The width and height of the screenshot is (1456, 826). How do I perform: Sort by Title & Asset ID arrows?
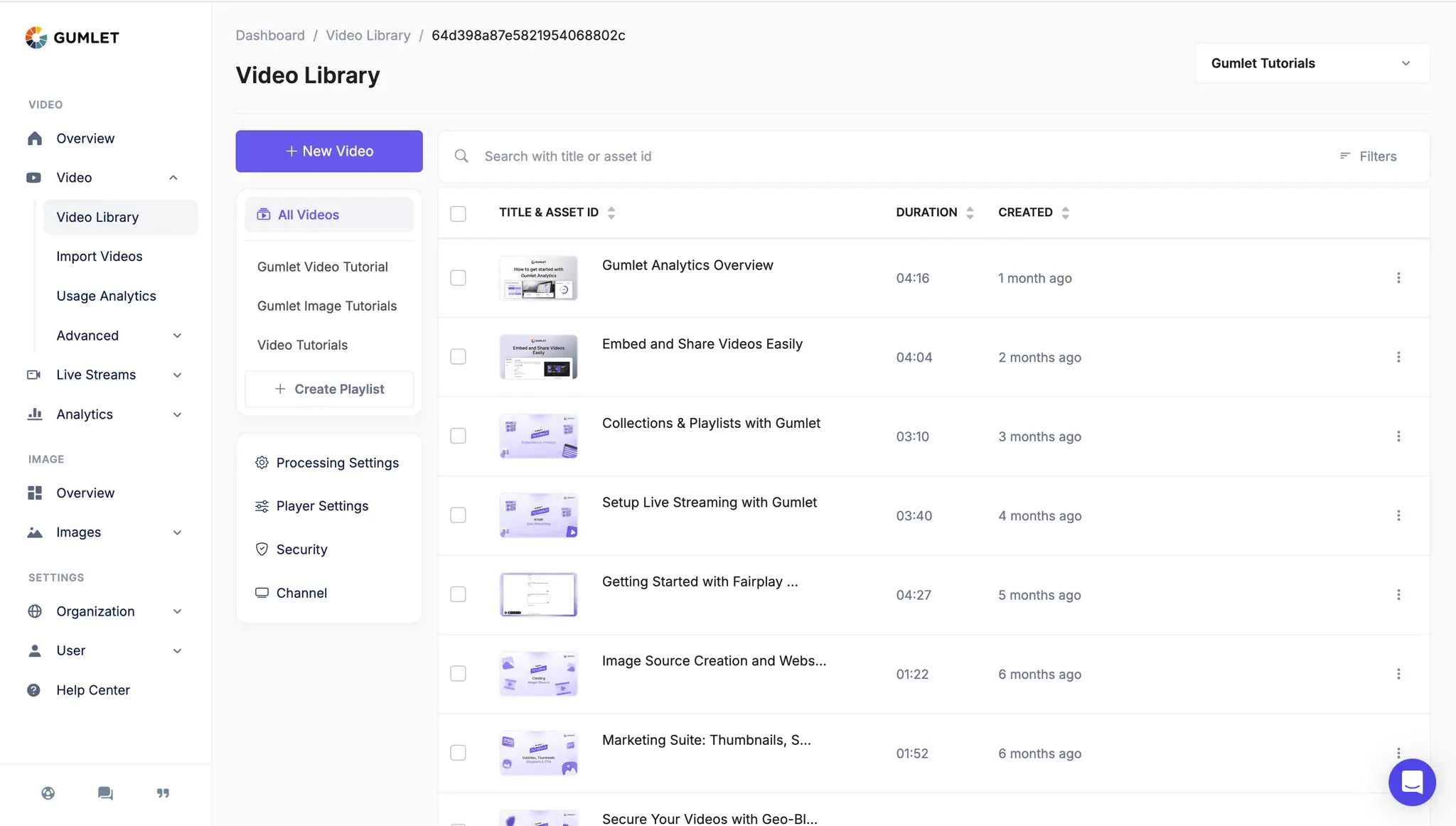[611, 213]
